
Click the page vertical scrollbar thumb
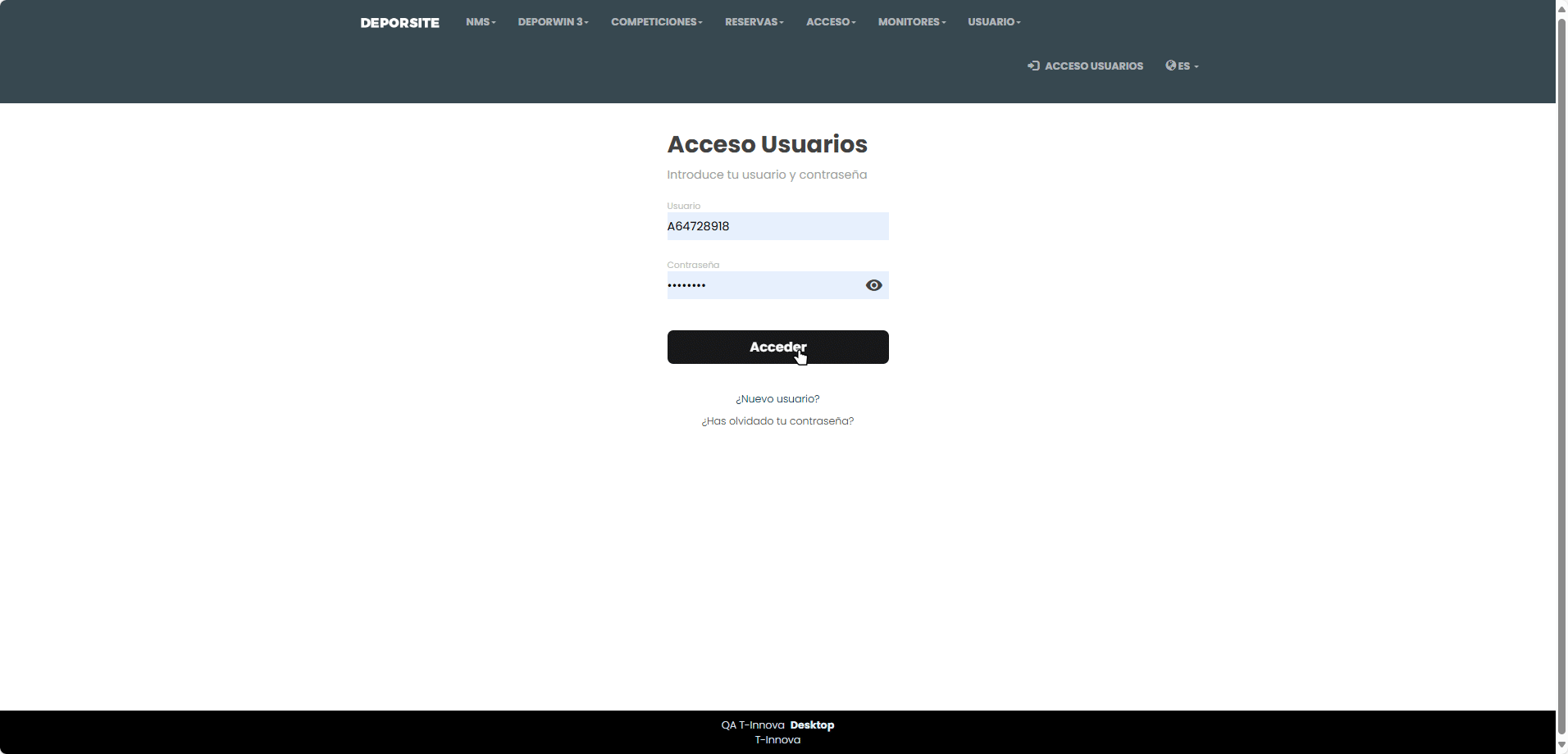(1561, 375)
